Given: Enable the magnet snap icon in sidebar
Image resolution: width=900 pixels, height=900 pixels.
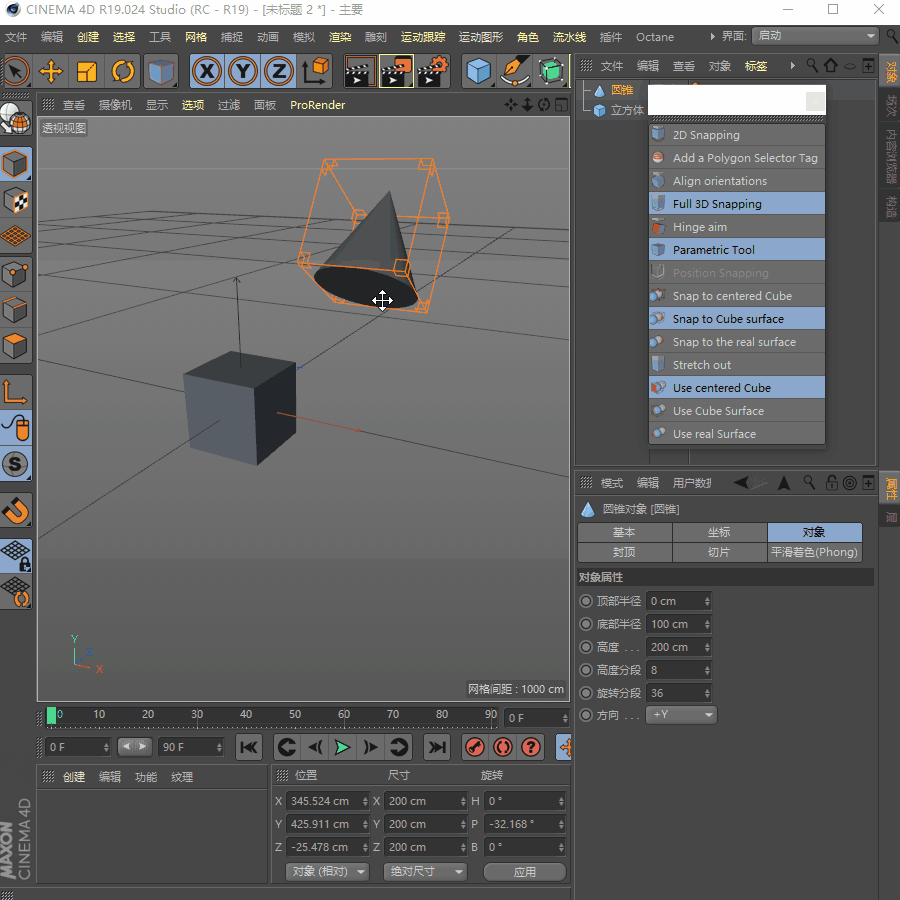Looking at the screenshot, I should pos(16,510).
